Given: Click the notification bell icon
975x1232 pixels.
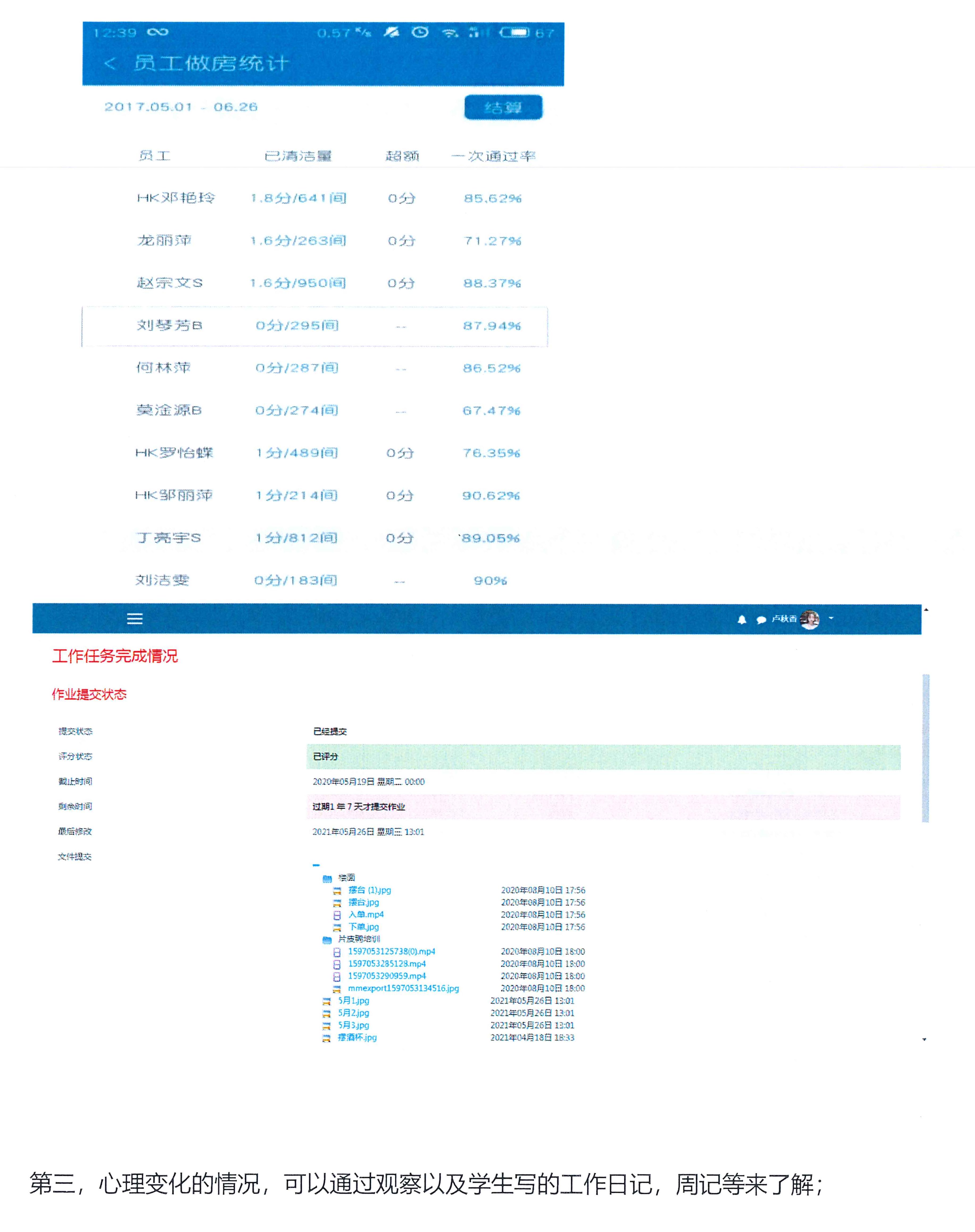Looking at the screenshot, I should pyautogui.click(x=741, y=620).
